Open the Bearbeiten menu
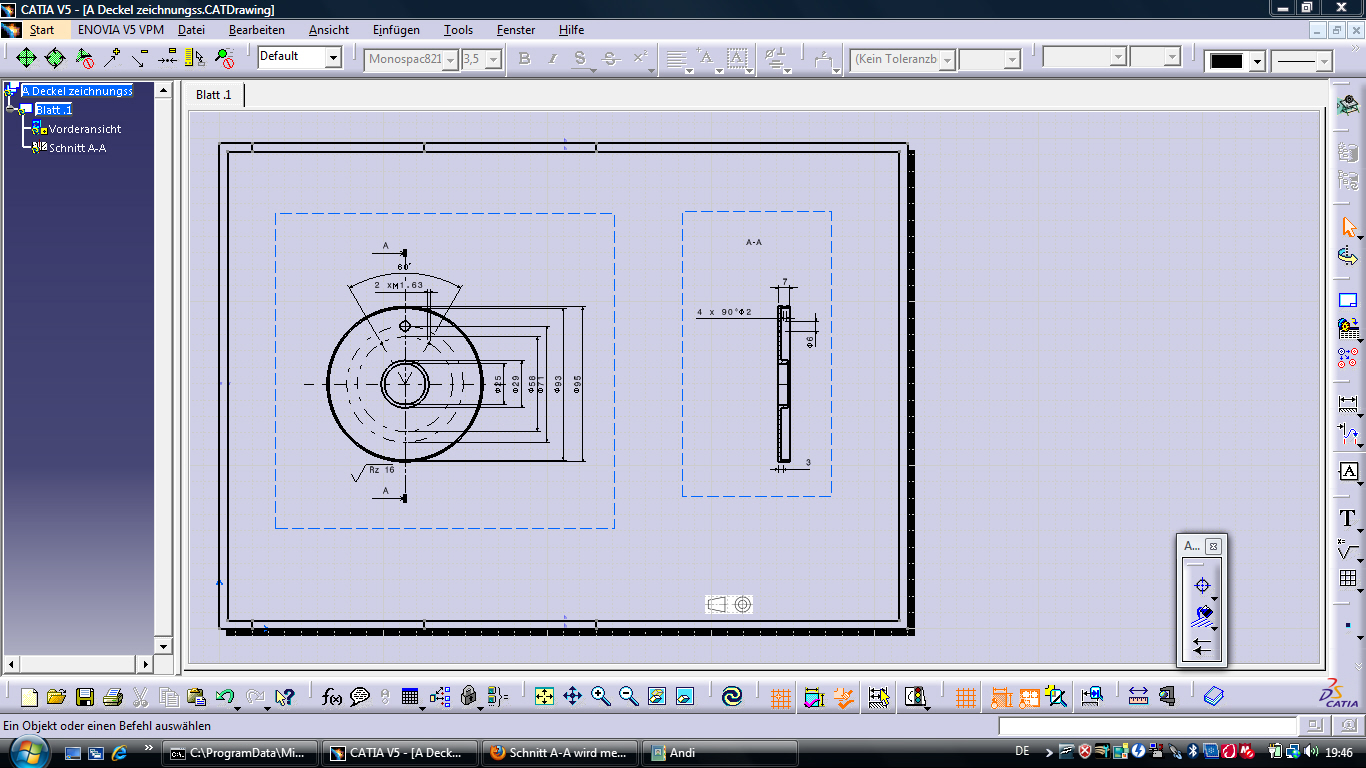The width and height of the screenshot is (1366, 768). (x=257, y=30)
